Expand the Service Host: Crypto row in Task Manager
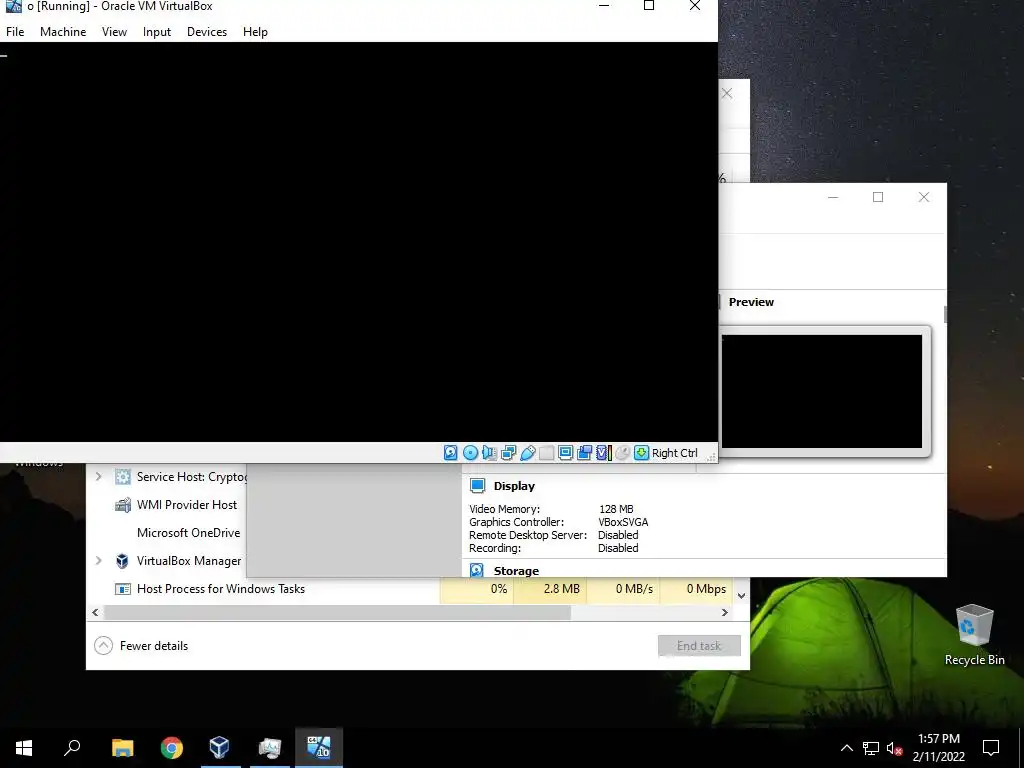1024x768 pixels. pos(99,477)
